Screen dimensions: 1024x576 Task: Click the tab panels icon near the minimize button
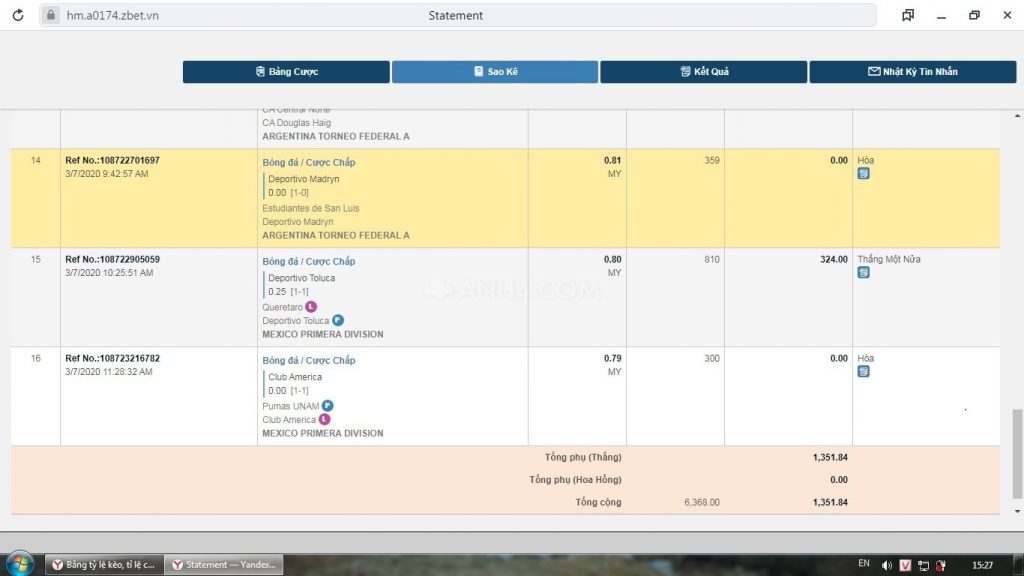(x=908, y=15)
